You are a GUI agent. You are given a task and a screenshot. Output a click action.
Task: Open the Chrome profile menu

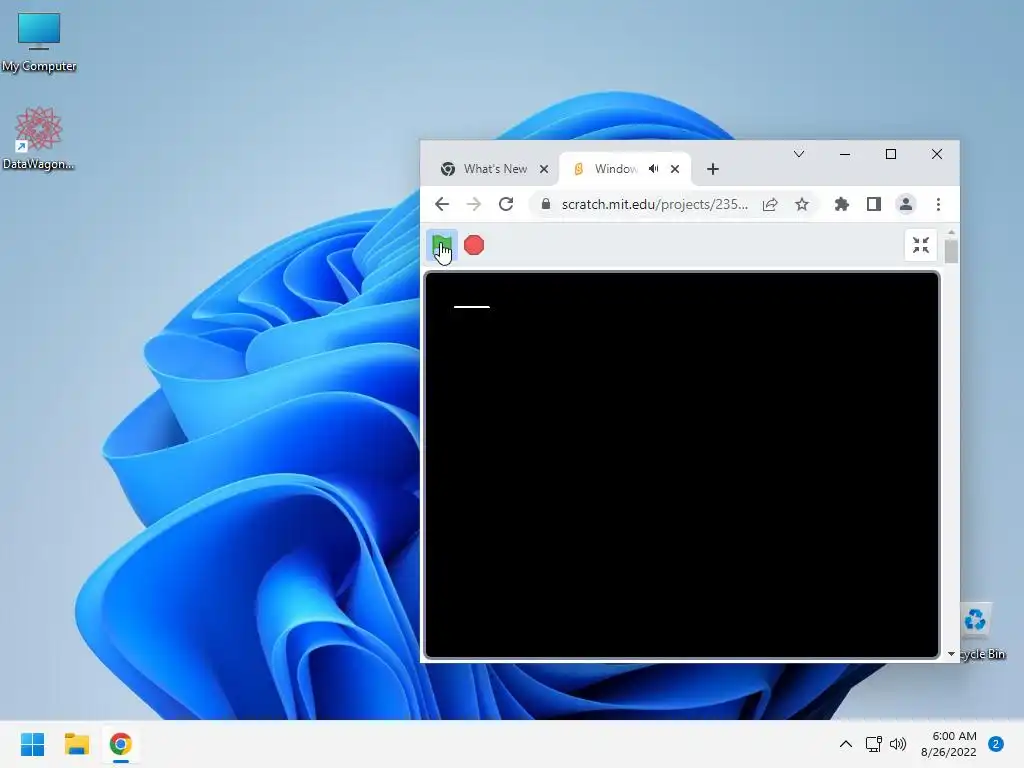pos(906,204)
